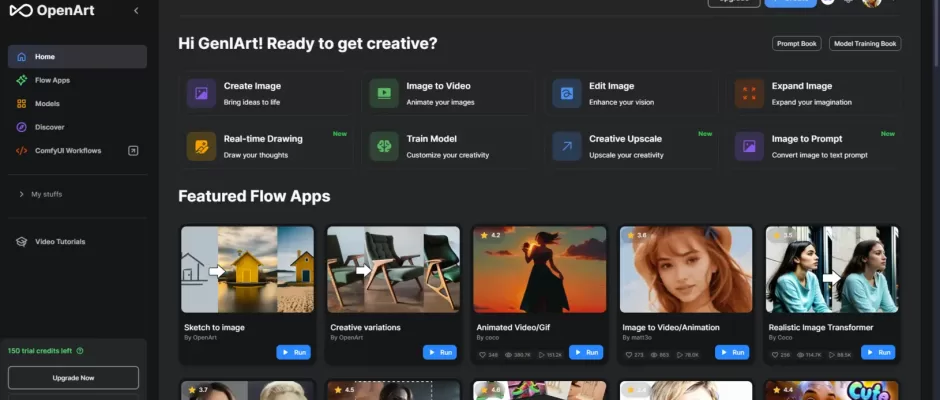This screenshot has height=400, width=940.
Task: Open the Model Training Book
Action: click(865, 44)
